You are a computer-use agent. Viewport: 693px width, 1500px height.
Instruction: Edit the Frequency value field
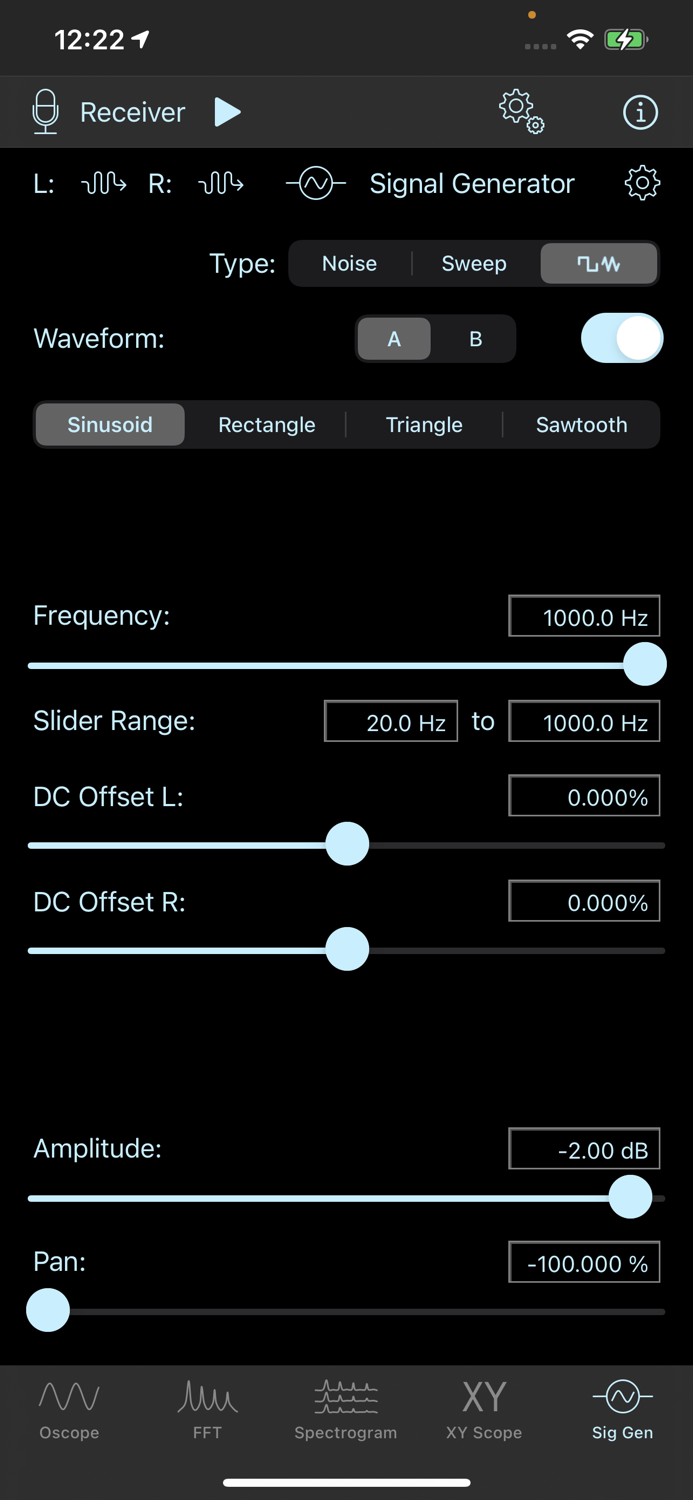[584, 615]
